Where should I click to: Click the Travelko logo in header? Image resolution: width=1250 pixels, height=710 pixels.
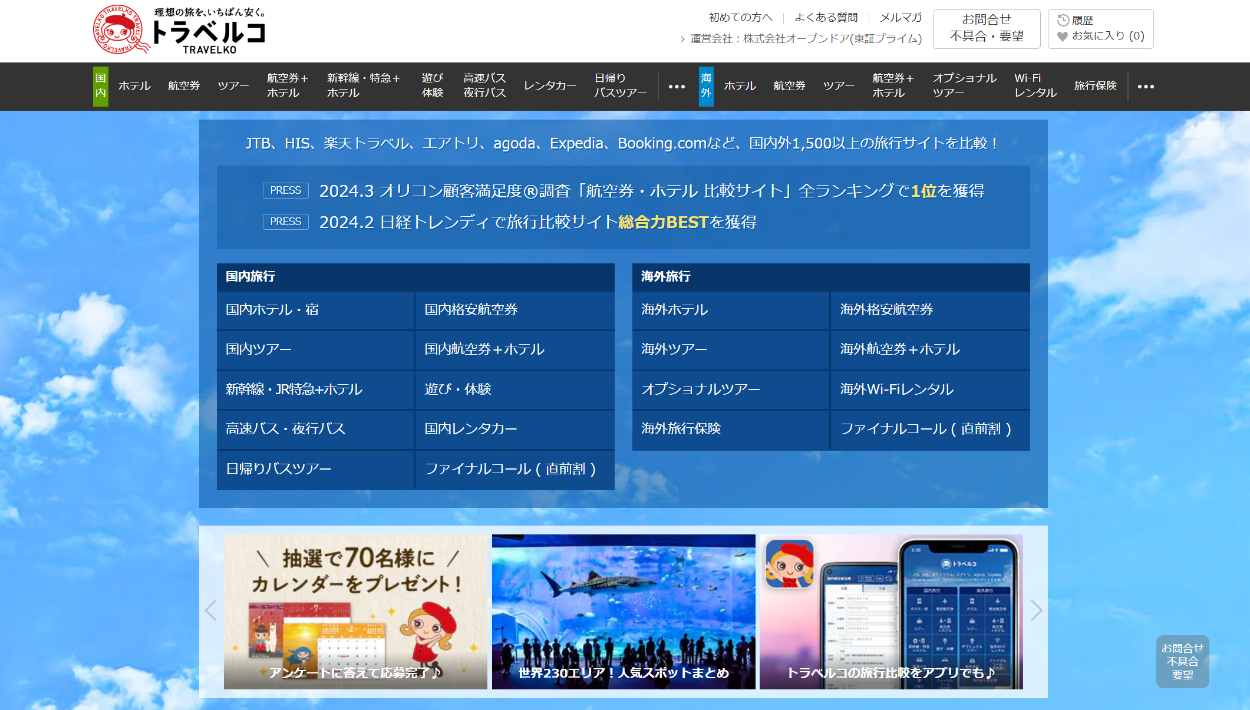pos(180,30)
